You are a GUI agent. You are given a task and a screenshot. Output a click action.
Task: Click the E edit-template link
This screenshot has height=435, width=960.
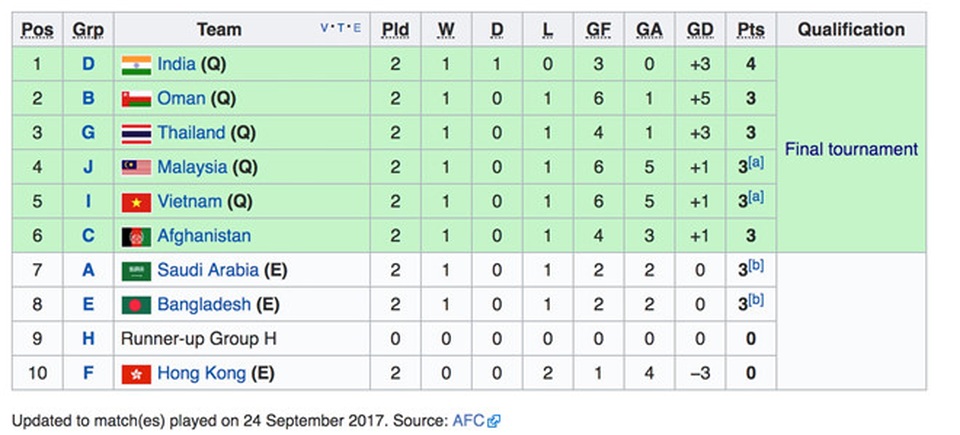[358, 28]
